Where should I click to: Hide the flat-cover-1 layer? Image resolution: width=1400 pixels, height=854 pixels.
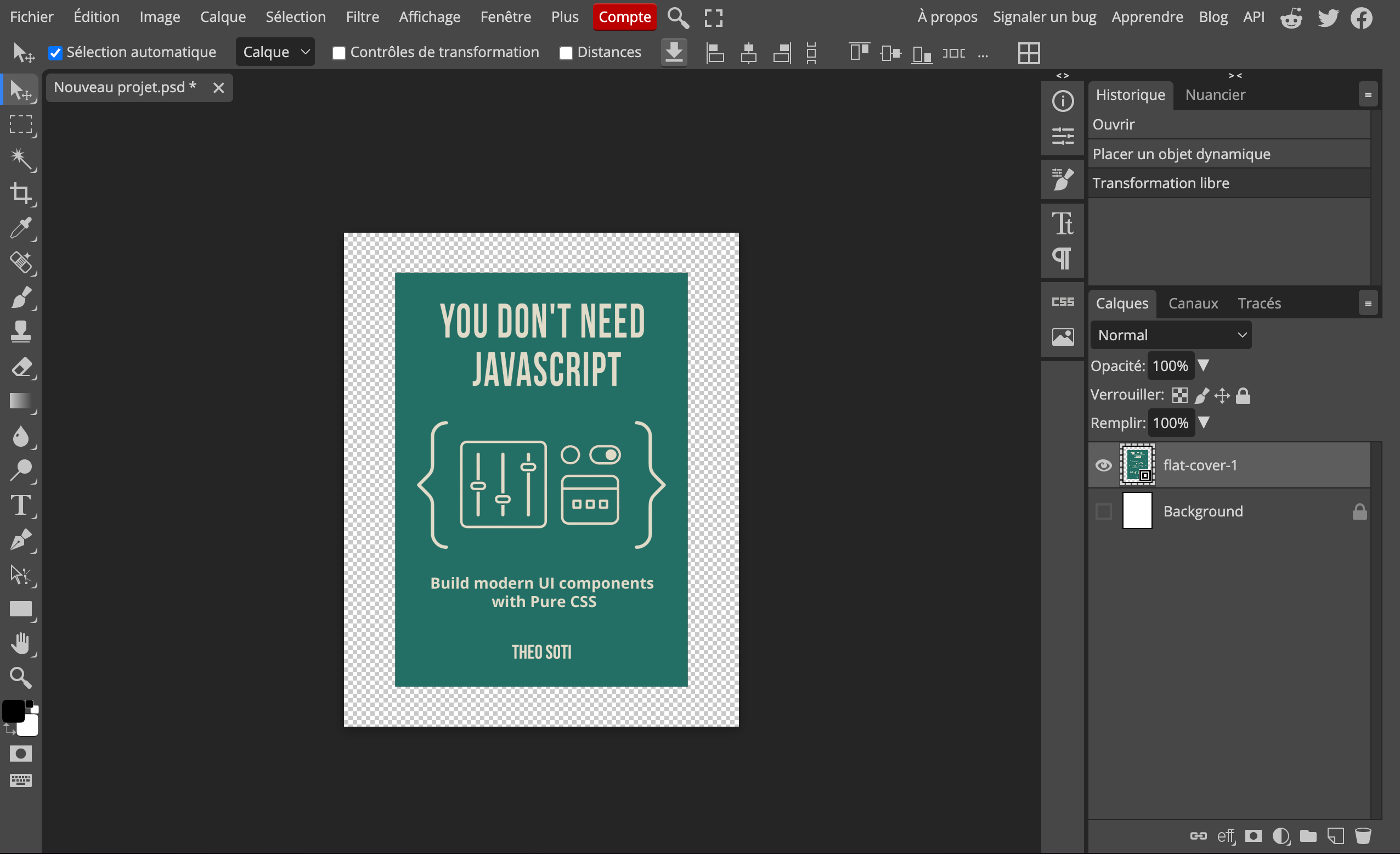coord(1103,465)
